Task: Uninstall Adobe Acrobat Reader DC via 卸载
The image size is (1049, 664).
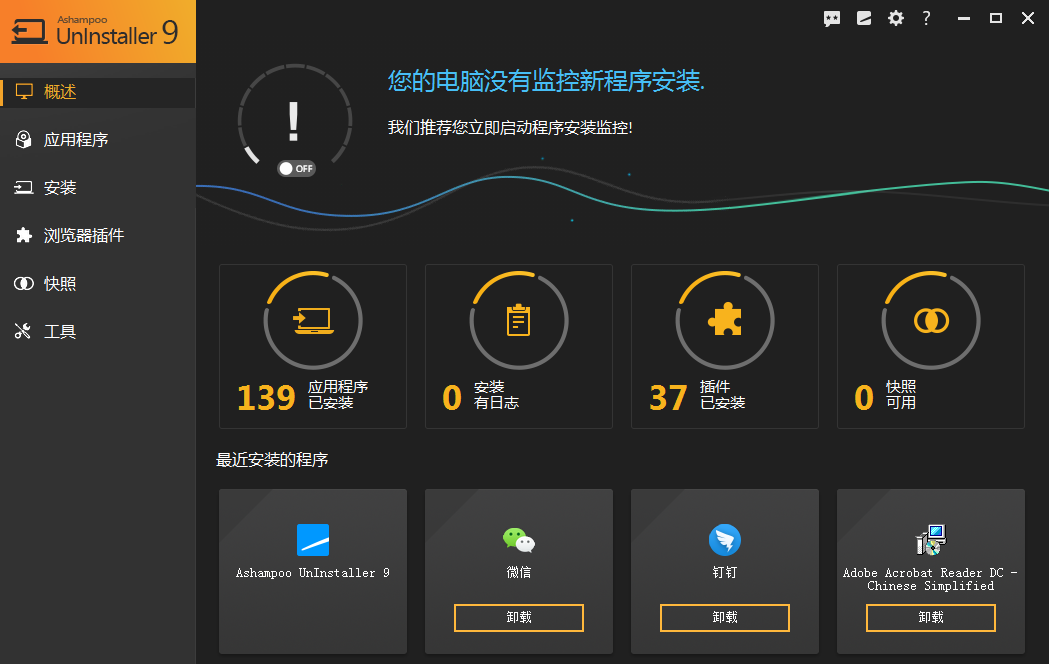Action: (931, 618)
